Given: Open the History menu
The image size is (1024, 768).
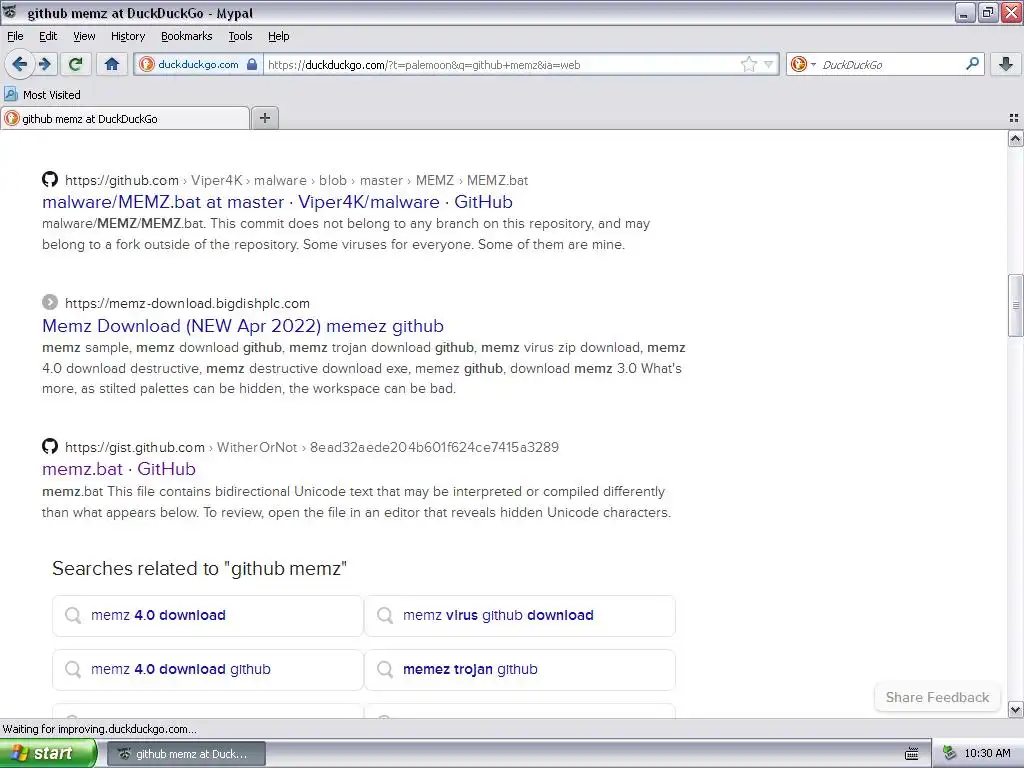Looking at the screenshot, I should [x=128, y=36].
